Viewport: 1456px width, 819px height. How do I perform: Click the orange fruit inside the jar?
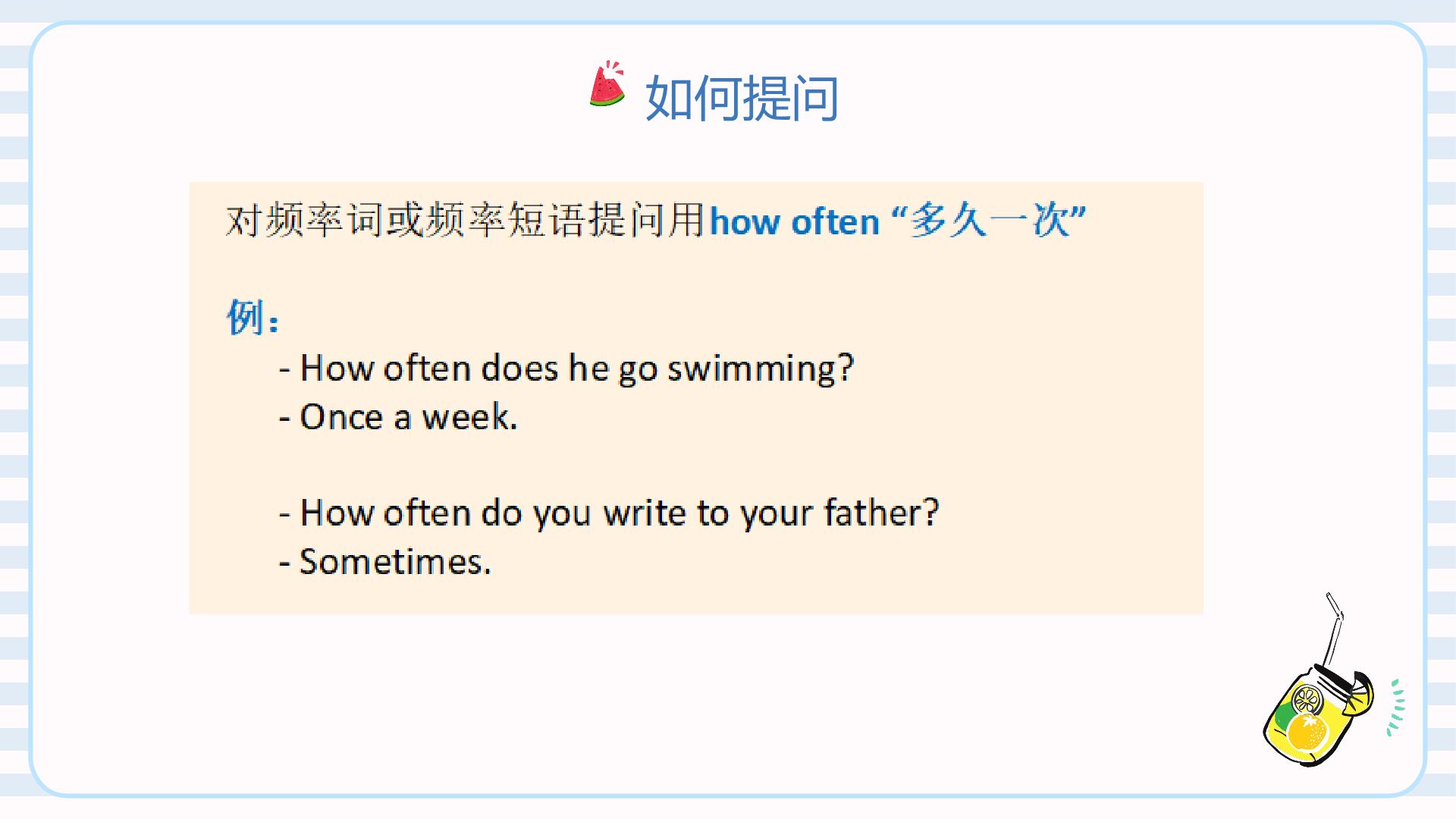1307,732
